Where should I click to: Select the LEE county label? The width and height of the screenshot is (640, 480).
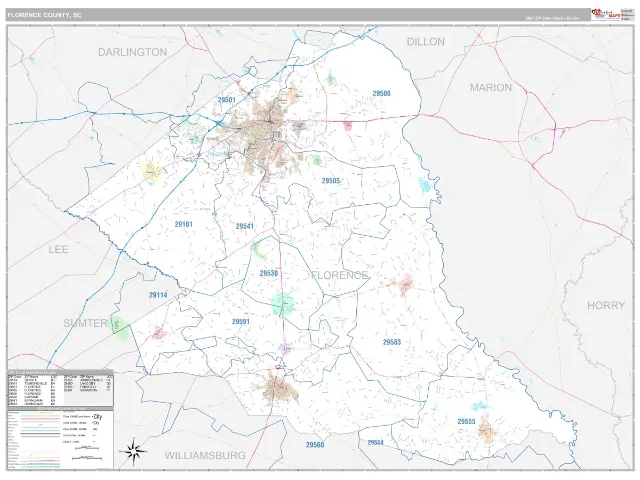click(x=58, y=249)
